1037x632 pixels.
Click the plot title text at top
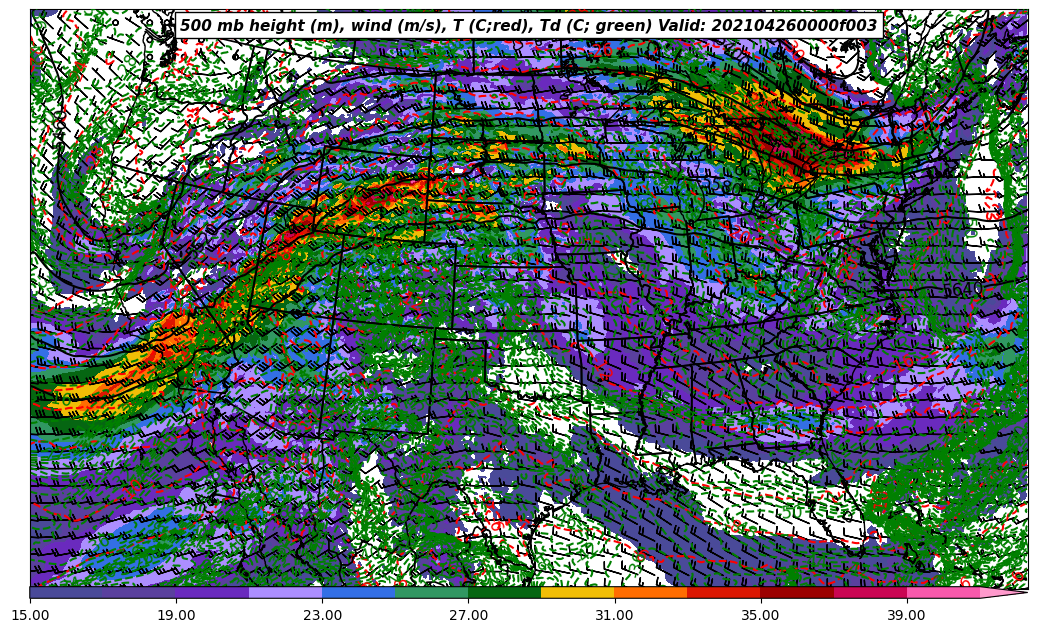(x=528, y=26)
